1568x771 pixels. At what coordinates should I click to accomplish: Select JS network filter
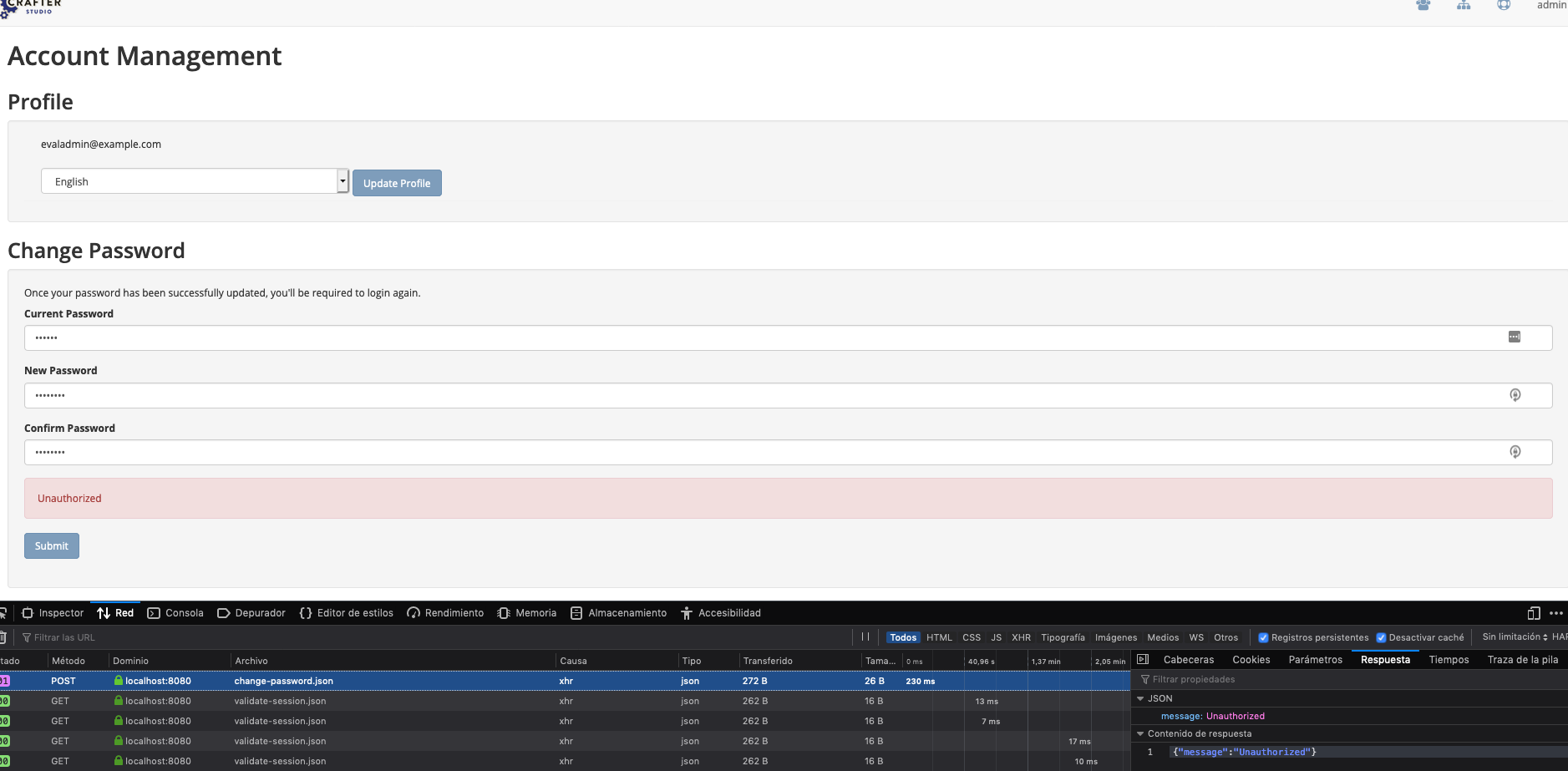pyautogui.click(x=997, y=637)
